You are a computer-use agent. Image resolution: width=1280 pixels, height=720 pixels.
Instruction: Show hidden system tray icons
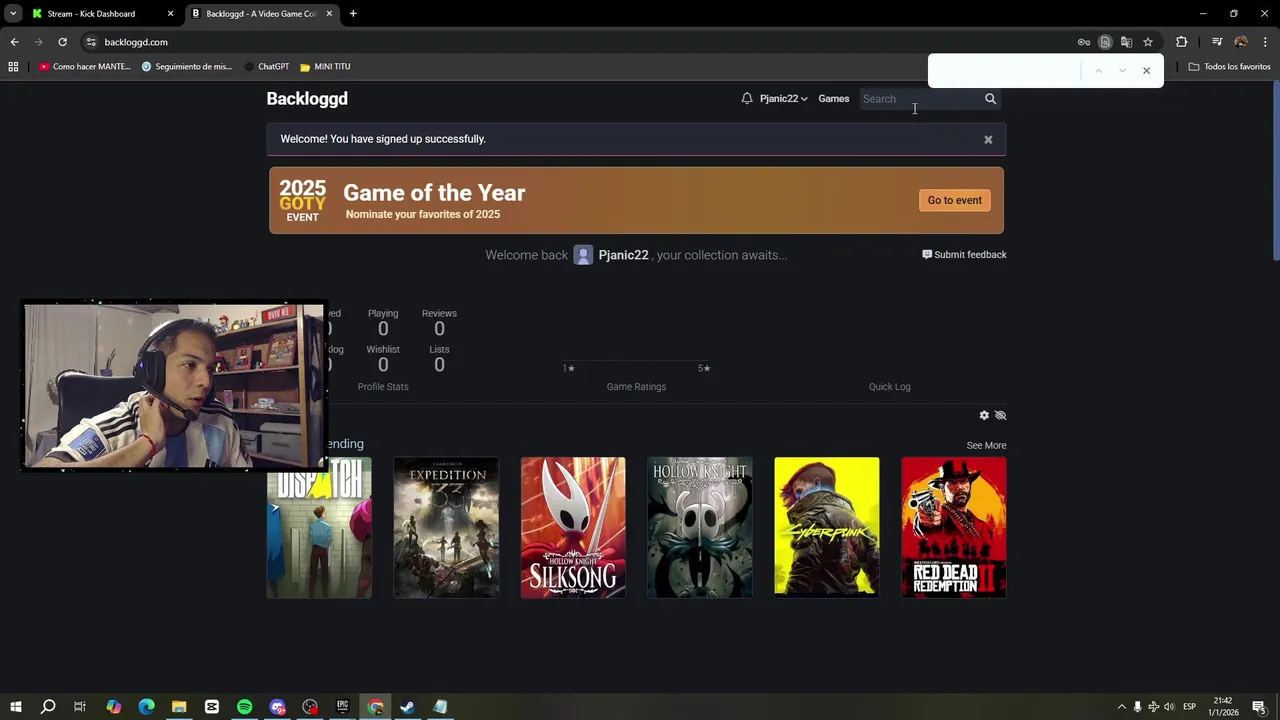[x=1121, y=707]
